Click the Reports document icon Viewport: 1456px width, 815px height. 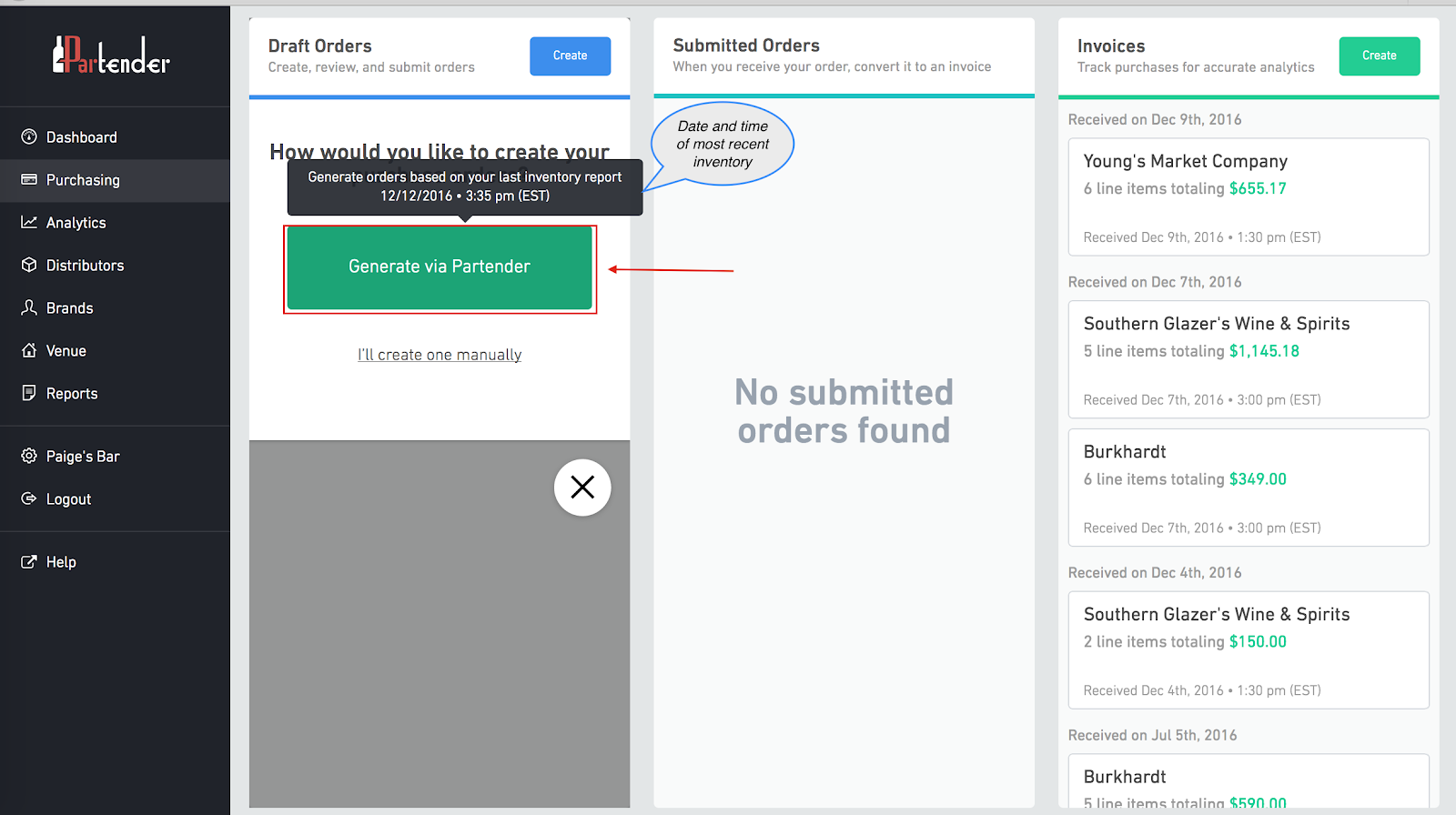29,393
